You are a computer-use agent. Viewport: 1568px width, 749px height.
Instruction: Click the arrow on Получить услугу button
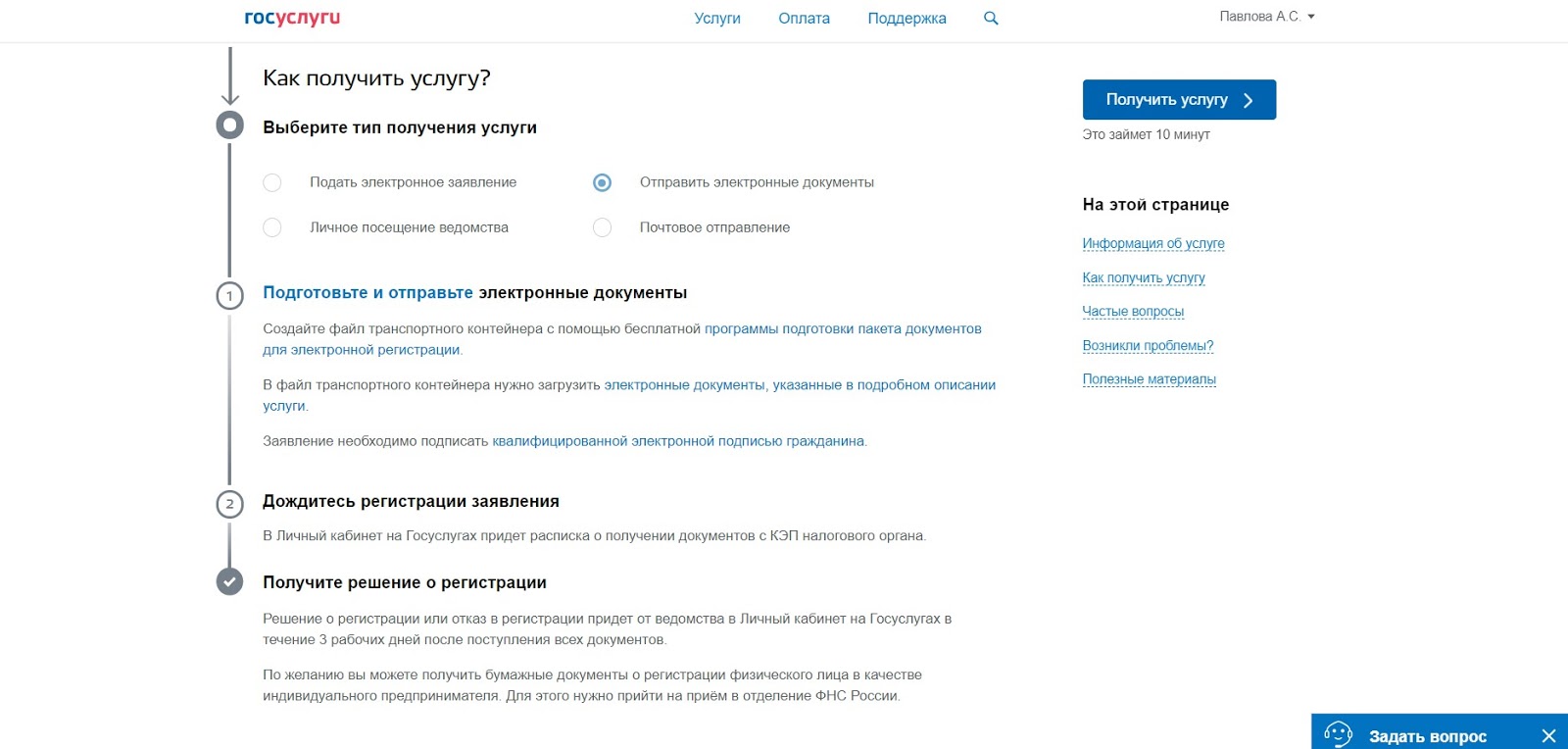pos(1248,100)
